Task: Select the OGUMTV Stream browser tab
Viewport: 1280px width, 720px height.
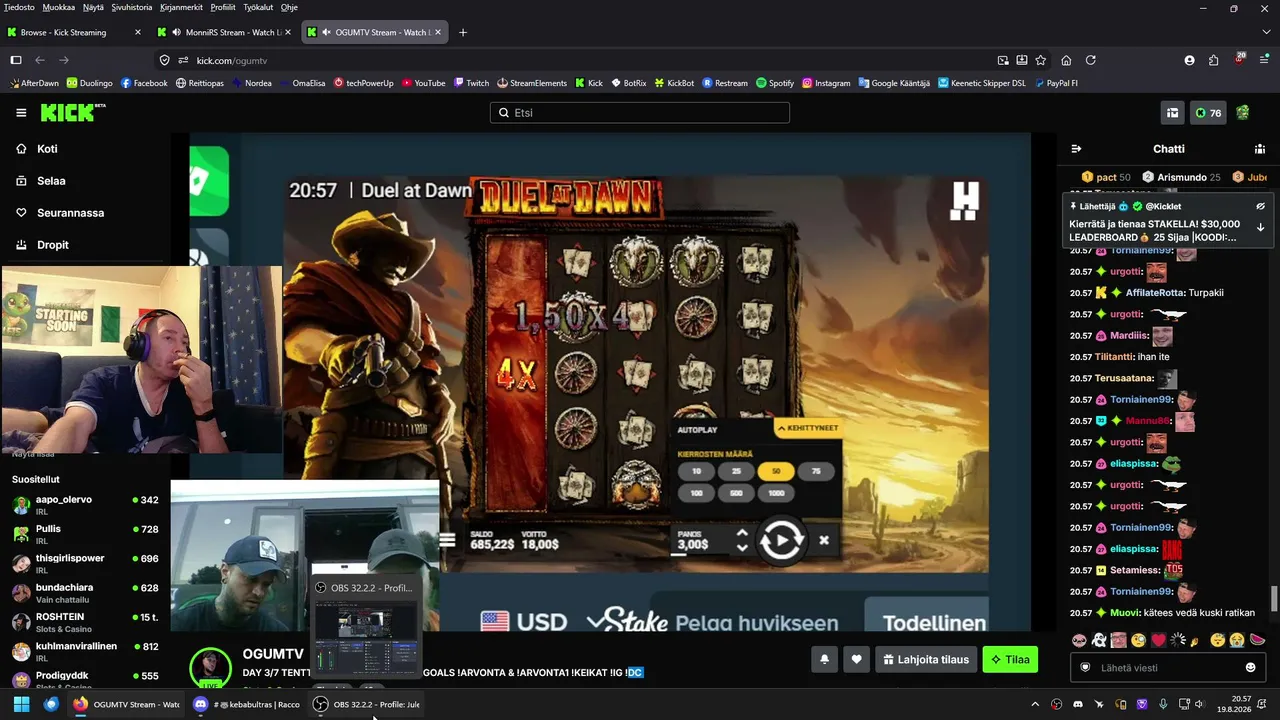Action: tap(376, 32)
